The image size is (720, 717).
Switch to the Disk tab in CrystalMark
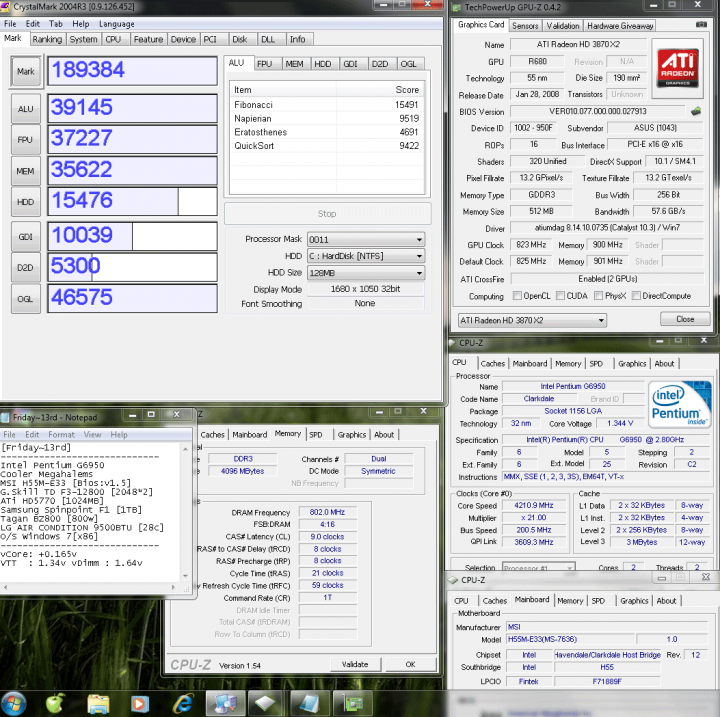(x=239, y=40)
